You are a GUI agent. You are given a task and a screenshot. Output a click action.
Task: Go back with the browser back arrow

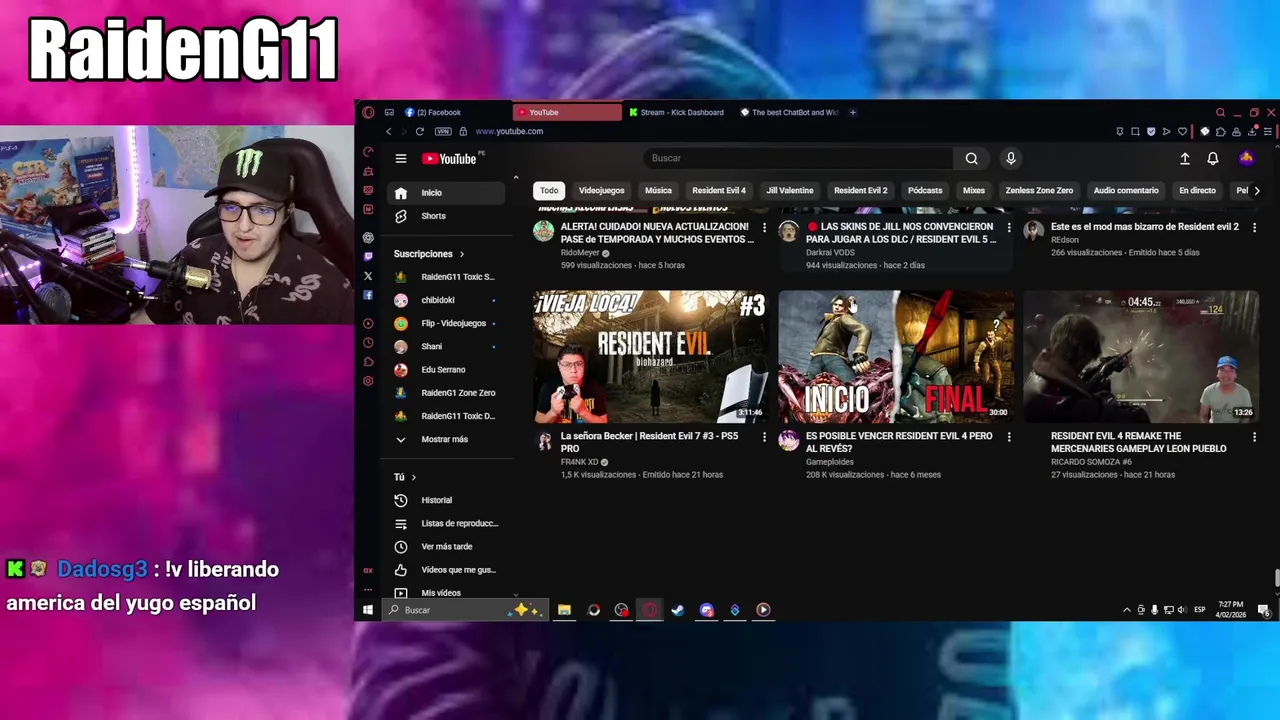click(389, 131)
